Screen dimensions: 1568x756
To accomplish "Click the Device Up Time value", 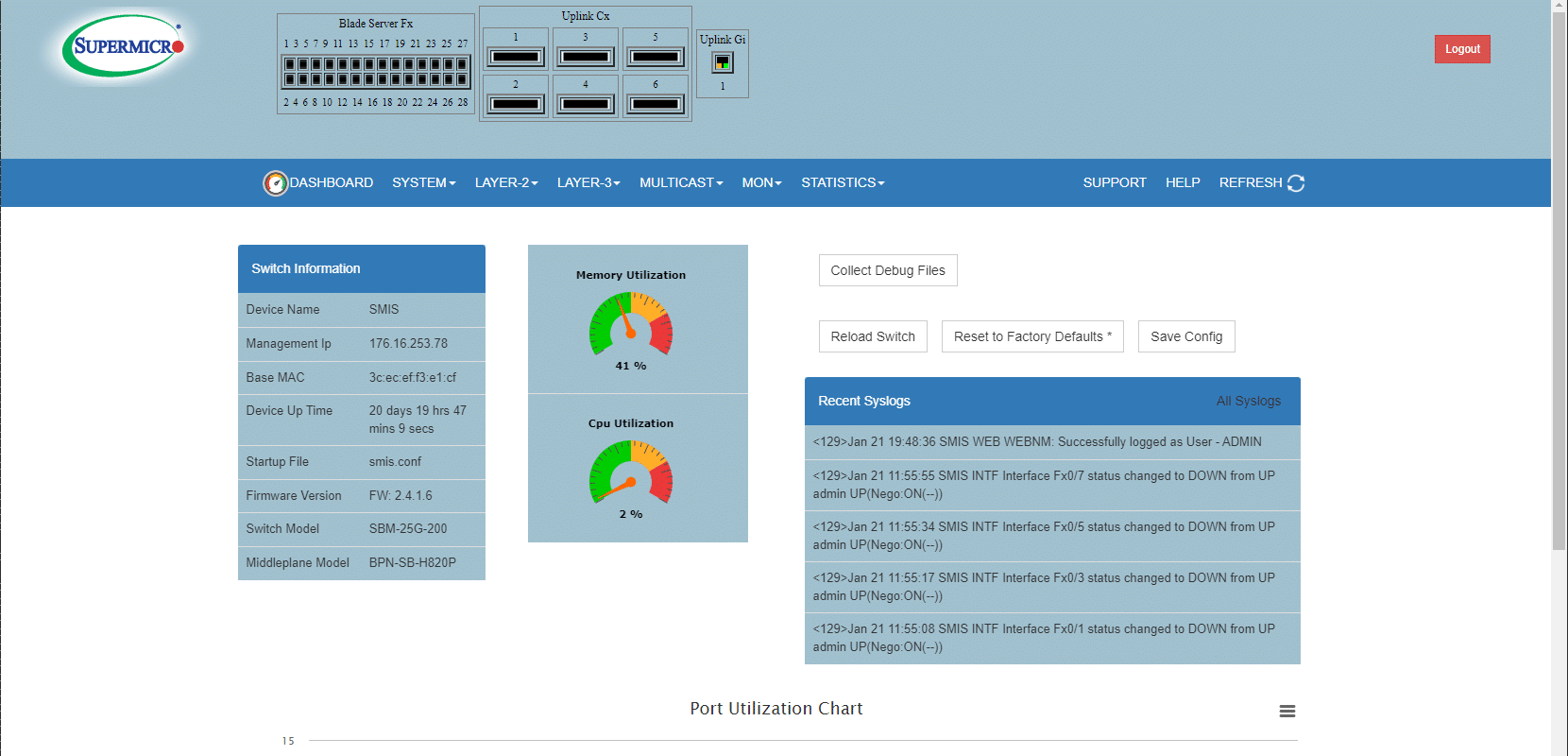I will pos(418,420).
